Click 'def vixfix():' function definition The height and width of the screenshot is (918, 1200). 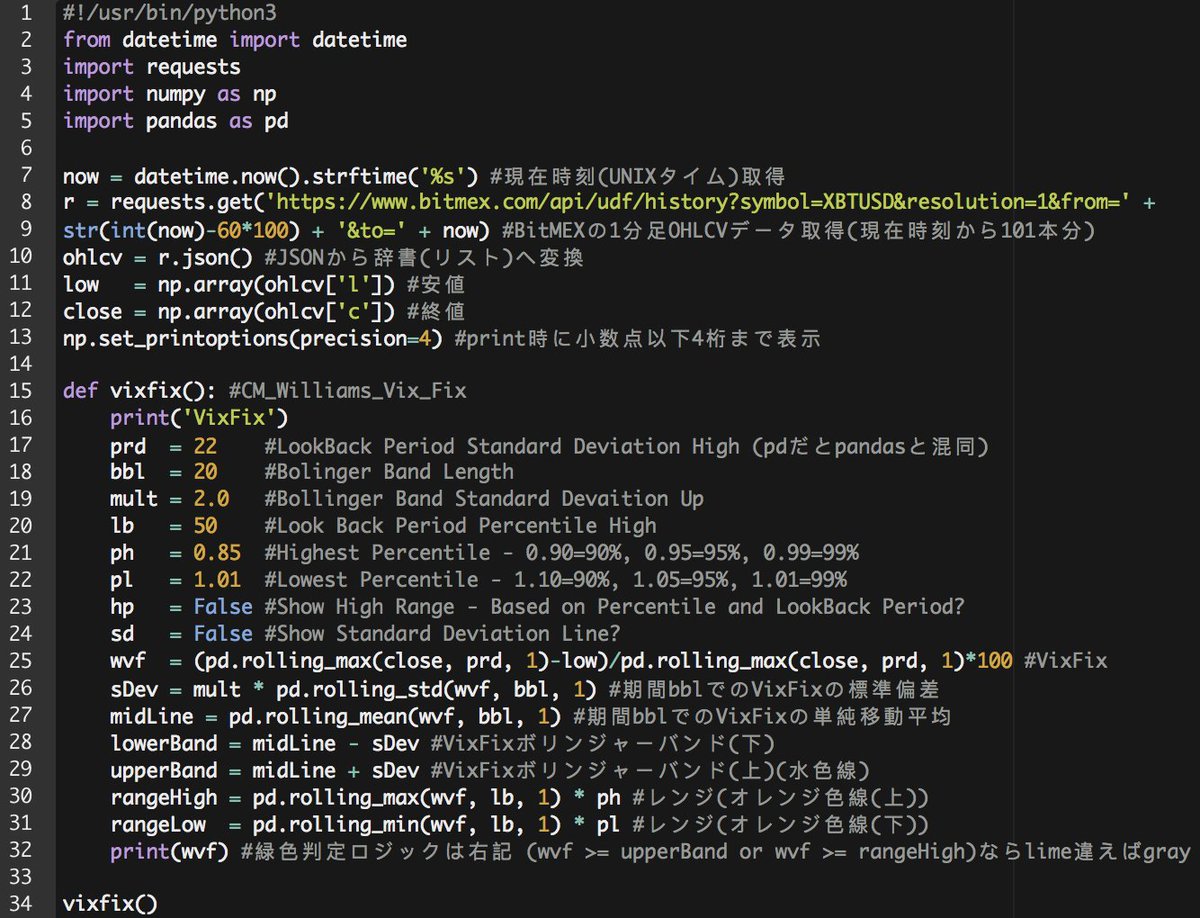(140, 391)
